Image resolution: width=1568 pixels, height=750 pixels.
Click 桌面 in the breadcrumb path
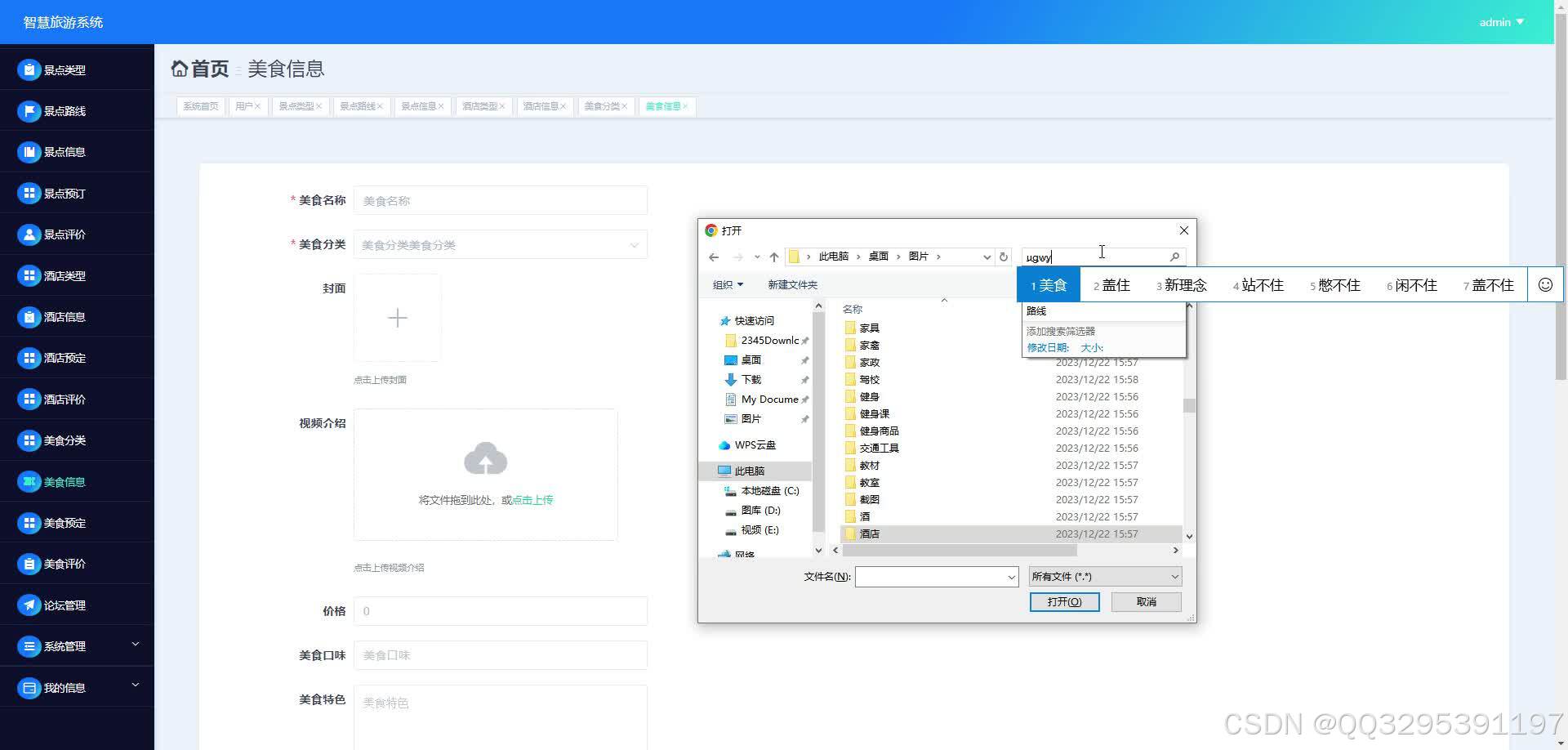pyautogui.click(x=878, y=257)
